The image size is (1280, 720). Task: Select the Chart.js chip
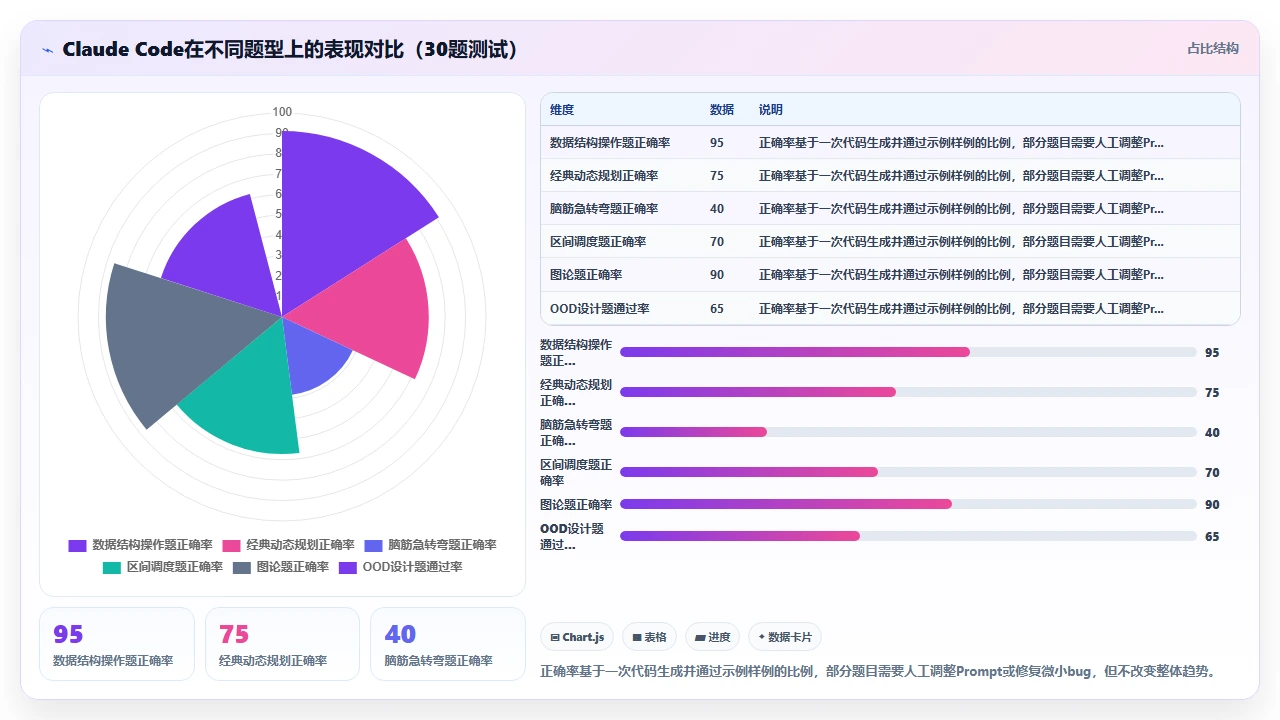point(578,637)
